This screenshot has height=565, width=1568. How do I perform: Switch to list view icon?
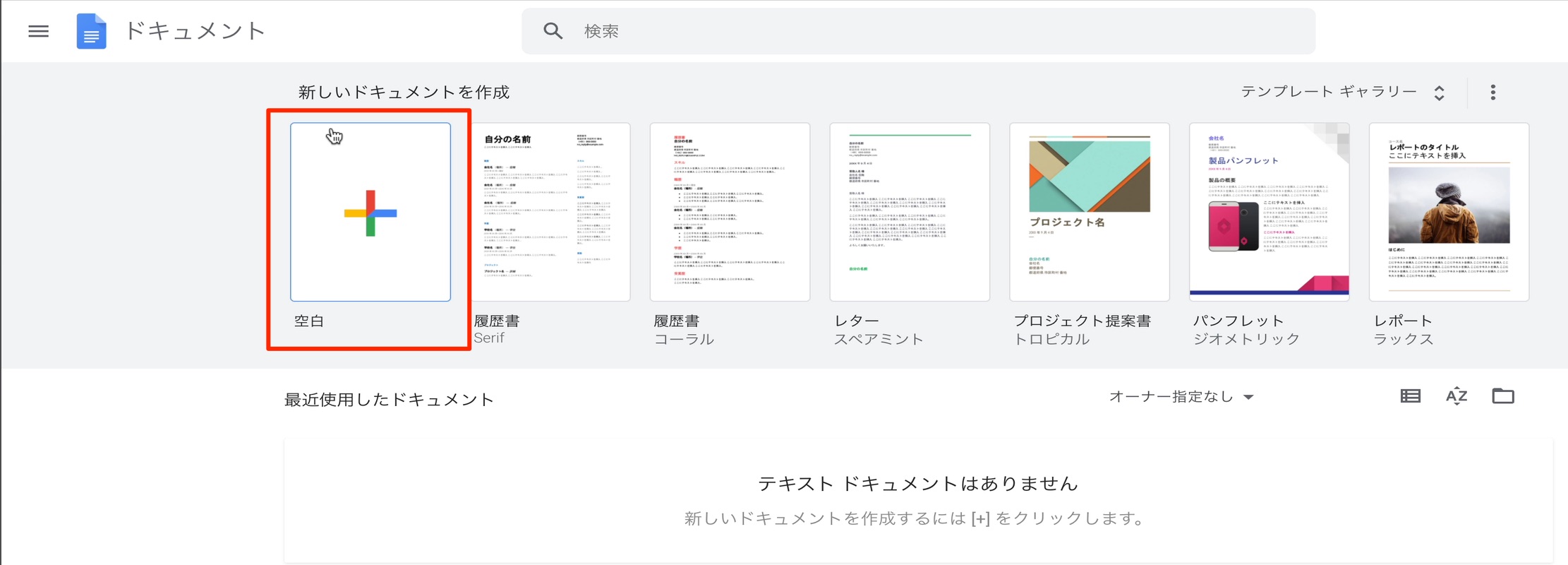(x=1411, y=396)
